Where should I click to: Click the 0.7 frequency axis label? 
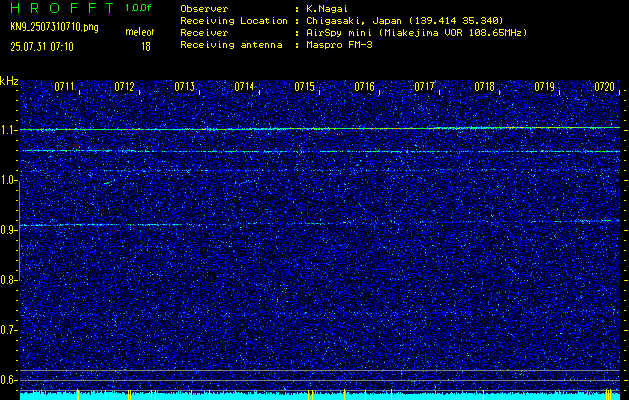click(x=8, y=331)
